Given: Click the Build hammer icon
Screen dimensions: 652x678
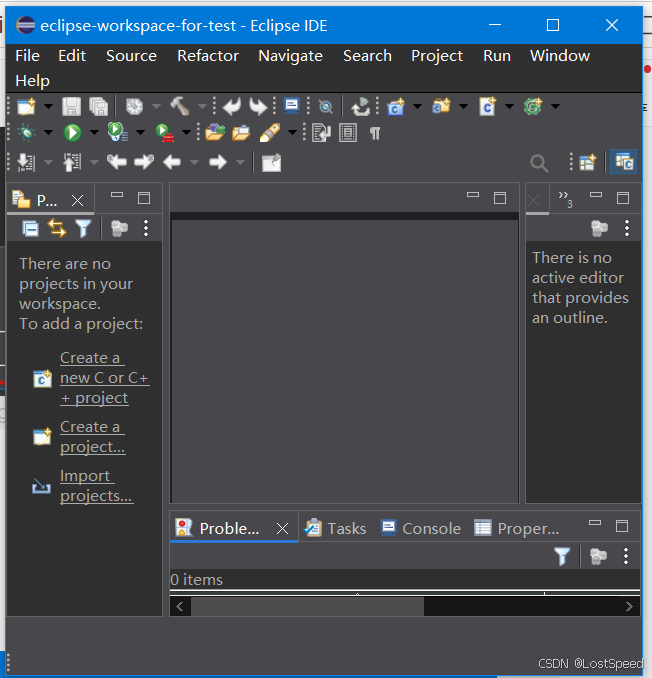Looking at the screenshot, I should (x=180, y=106).
